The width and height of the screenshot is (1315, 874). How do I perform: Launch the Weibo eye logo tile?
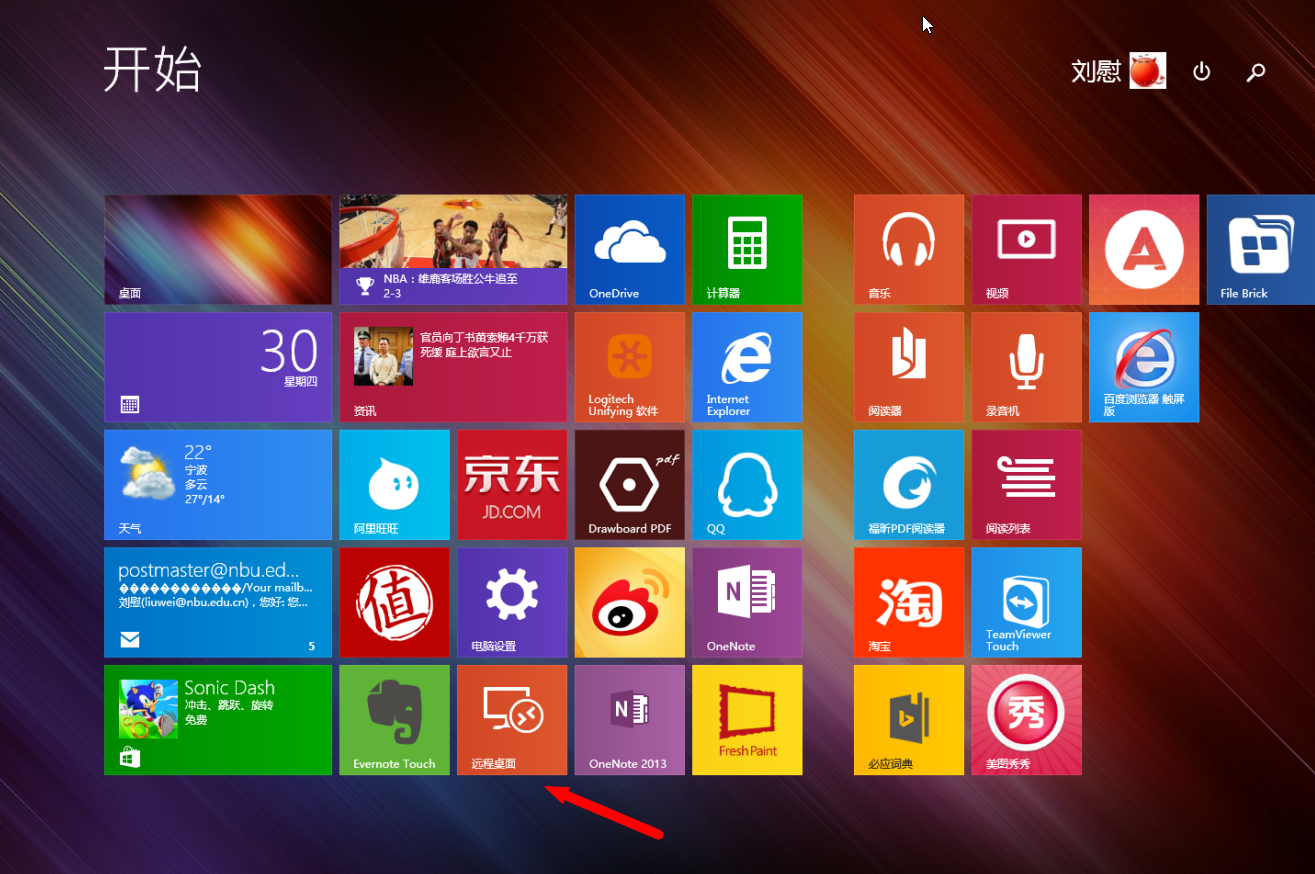630,602
